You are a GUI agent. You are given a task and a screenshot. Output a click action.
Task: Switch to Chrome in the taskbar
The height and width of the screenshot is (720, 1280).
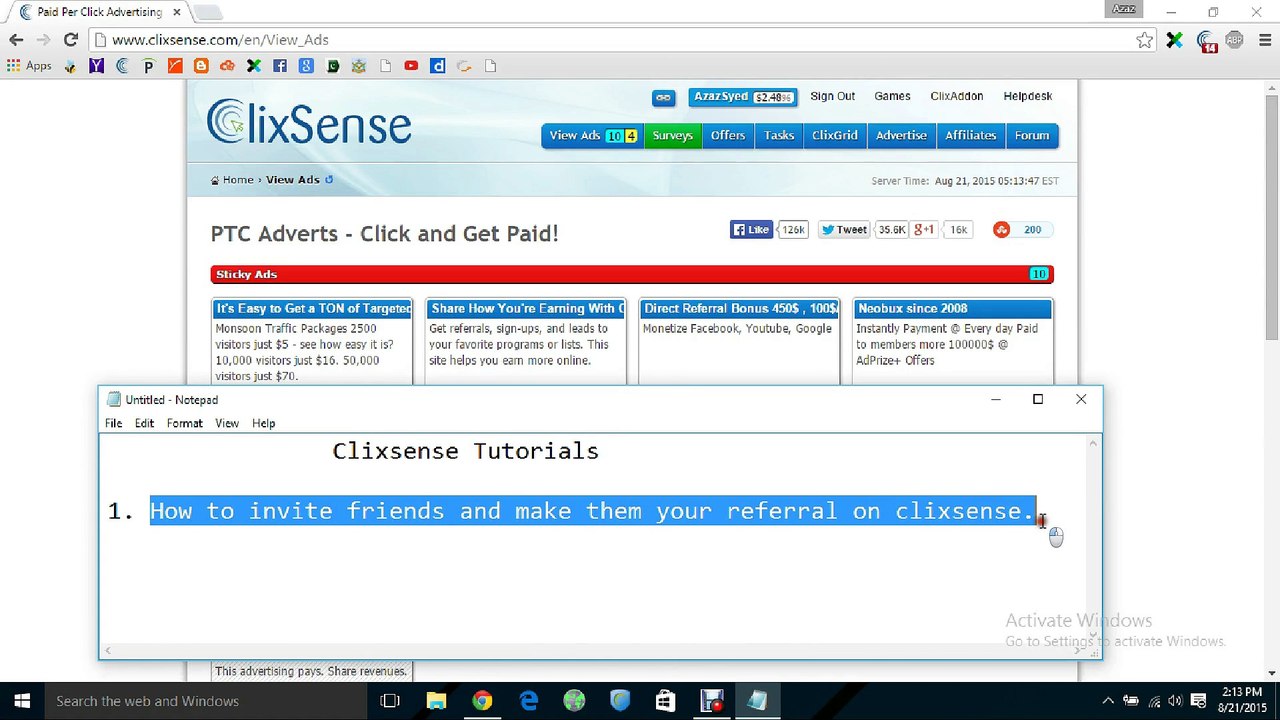pos(482,701)
